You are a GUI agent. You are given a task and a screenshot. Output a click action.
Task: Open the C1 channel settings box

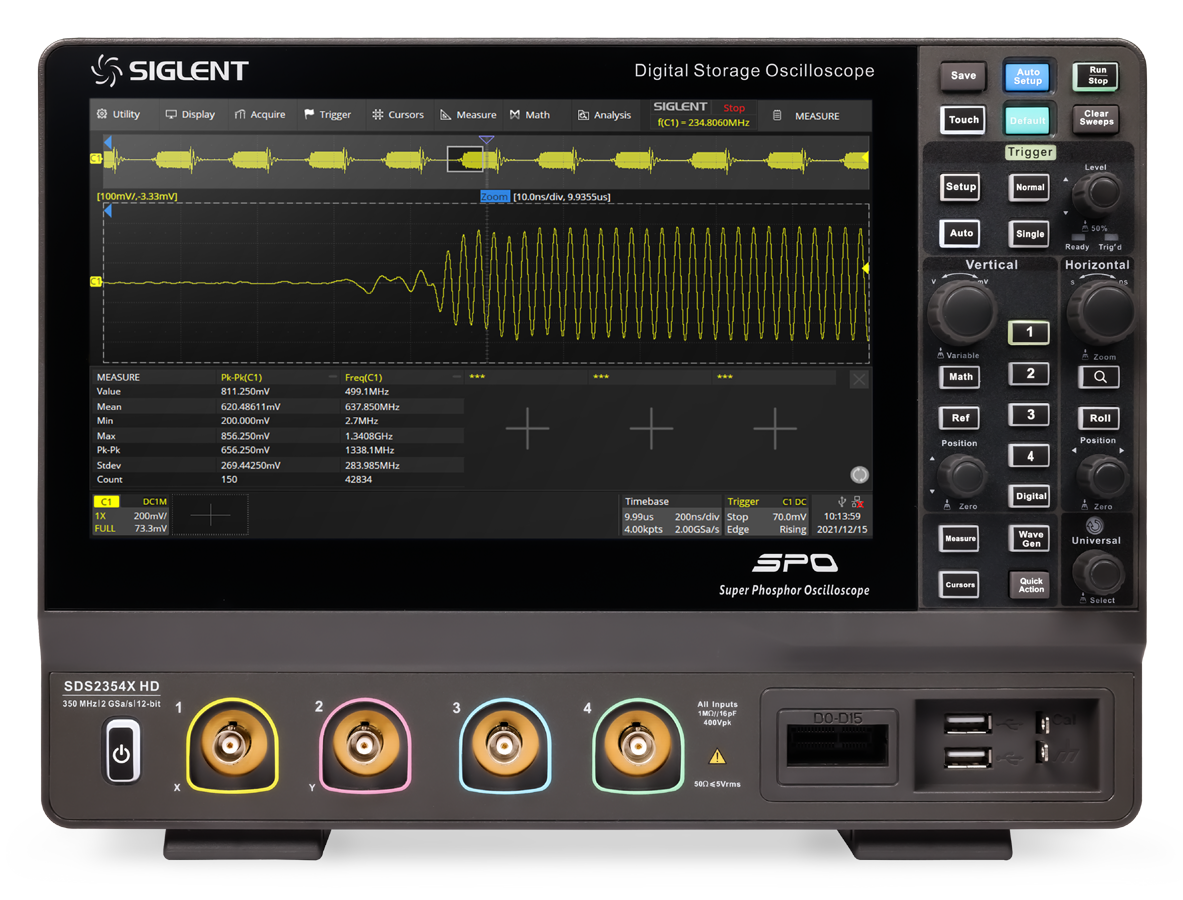pos(131,515)
